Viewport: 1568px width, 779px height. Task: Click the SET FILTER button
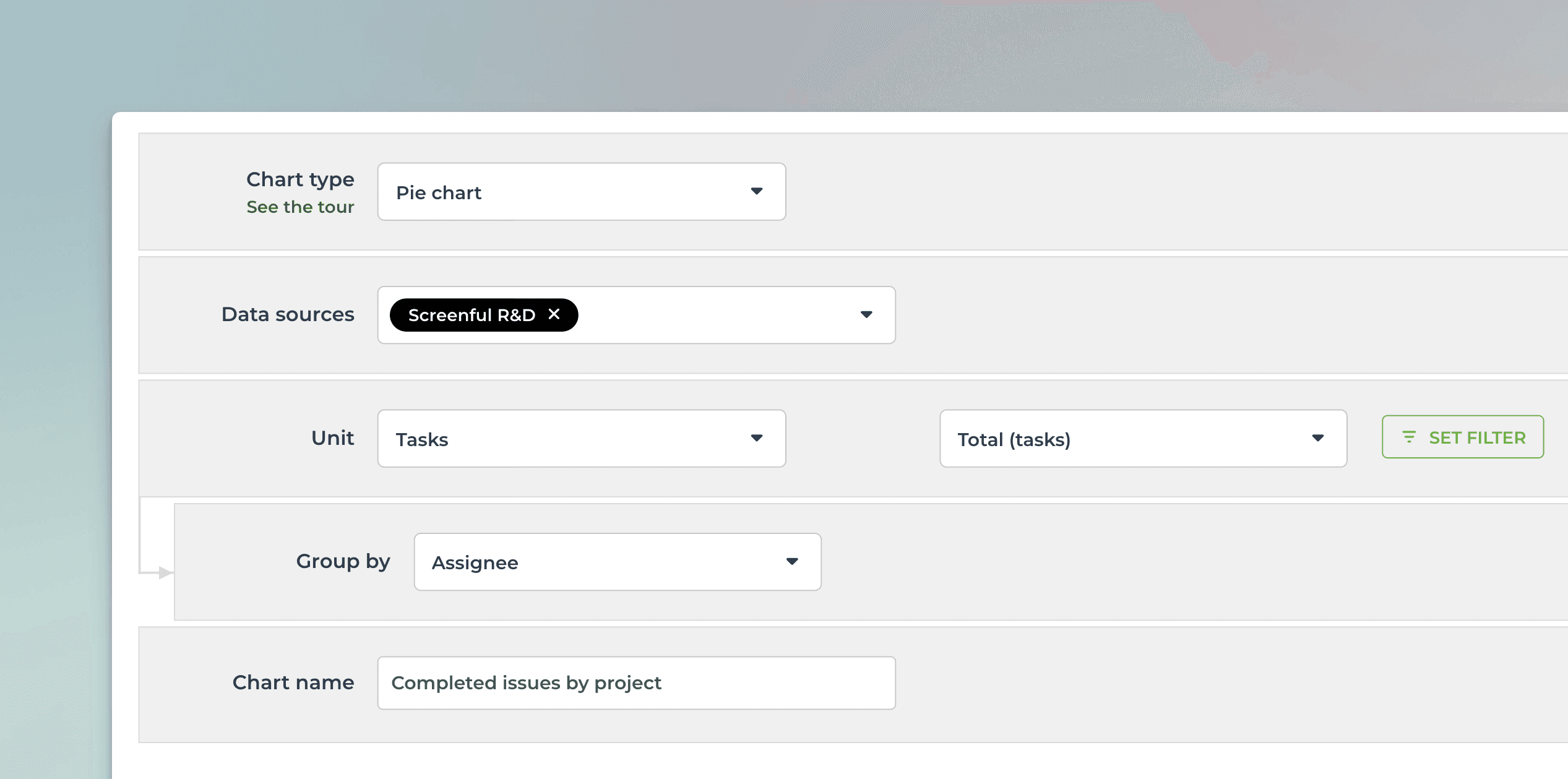[1462, 437]
